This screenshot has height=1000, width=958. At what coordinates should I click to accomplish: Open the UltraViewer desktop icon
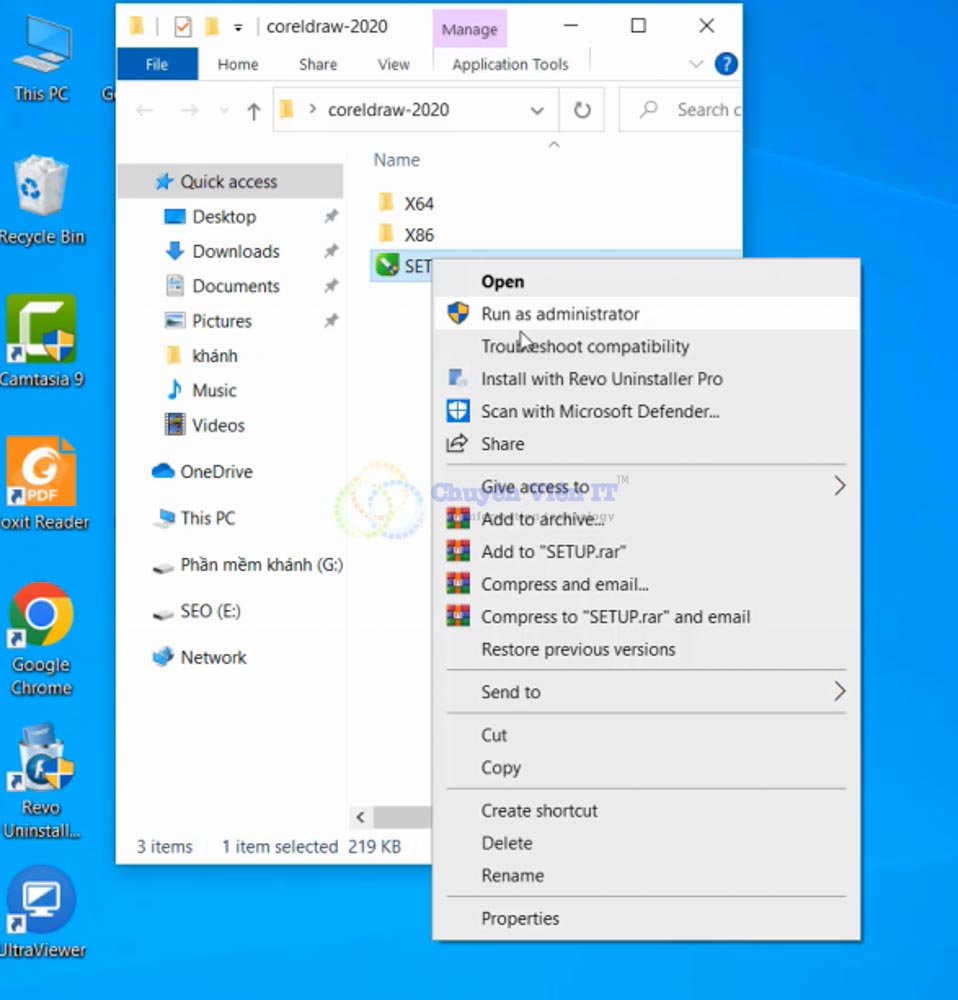coord(40,900)
